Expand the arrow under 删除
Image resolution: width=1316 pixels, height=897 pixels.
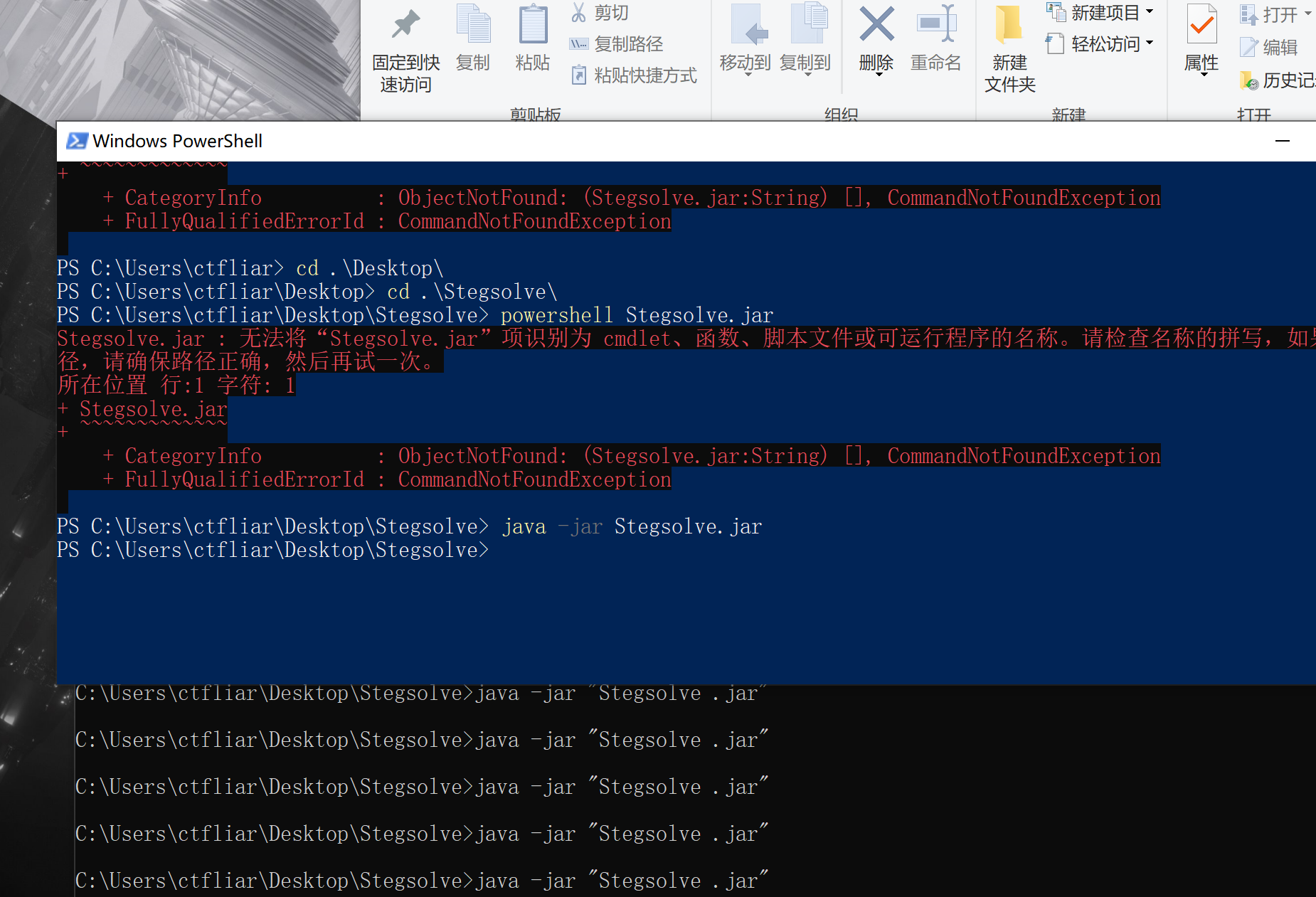(879, 74)
